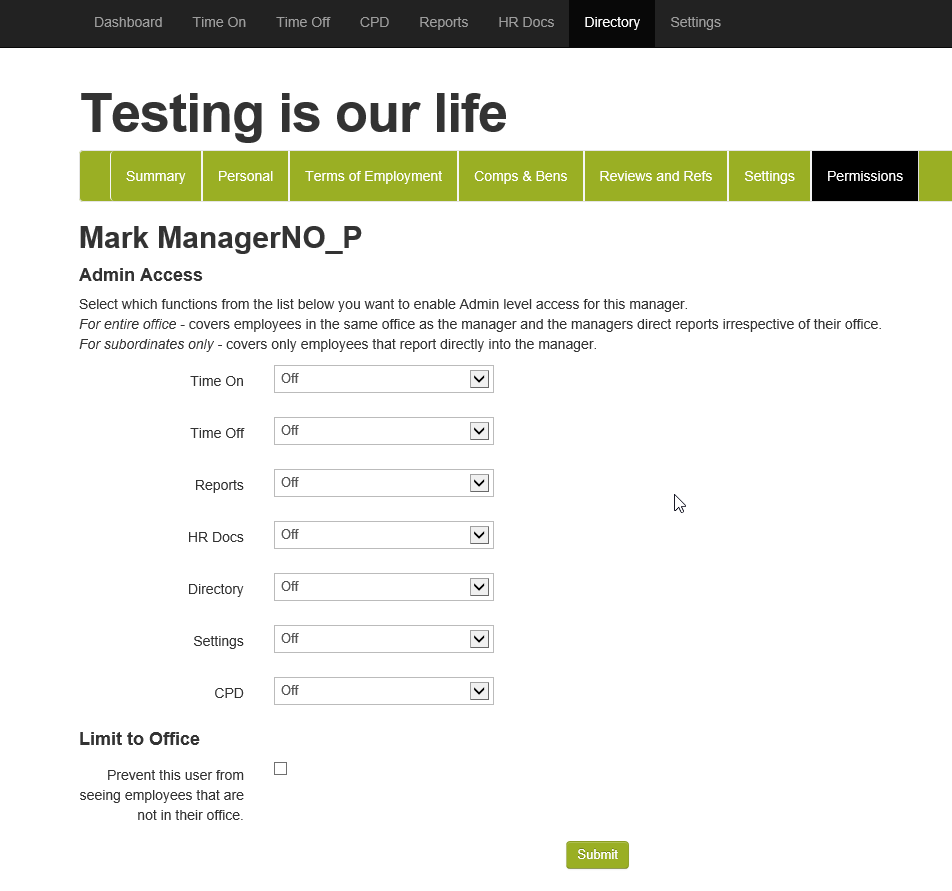Open the Terms of Employment tab

click(373, 176)
